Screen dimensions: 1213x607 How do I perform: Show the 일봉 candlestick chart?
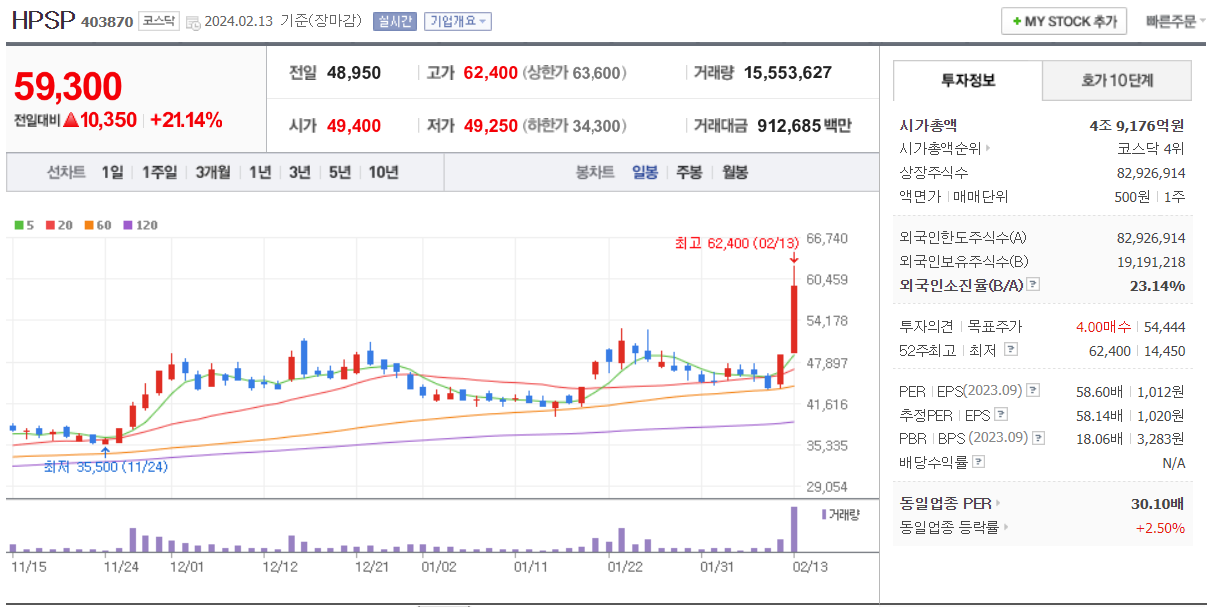tap(645, 172)
